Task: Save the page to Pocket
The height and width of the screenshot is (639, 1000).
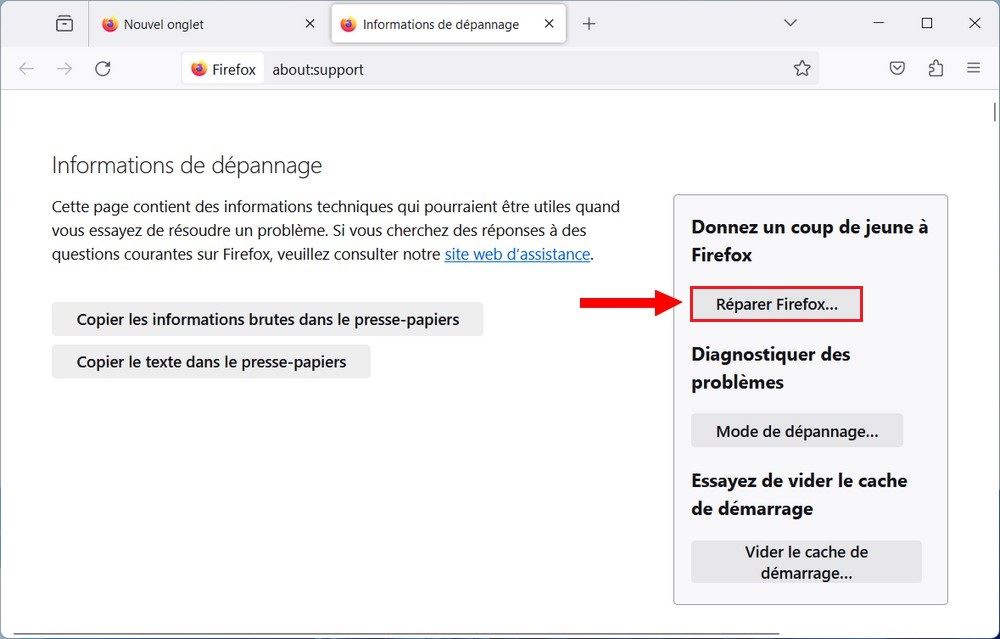Action: pos(897,68)
